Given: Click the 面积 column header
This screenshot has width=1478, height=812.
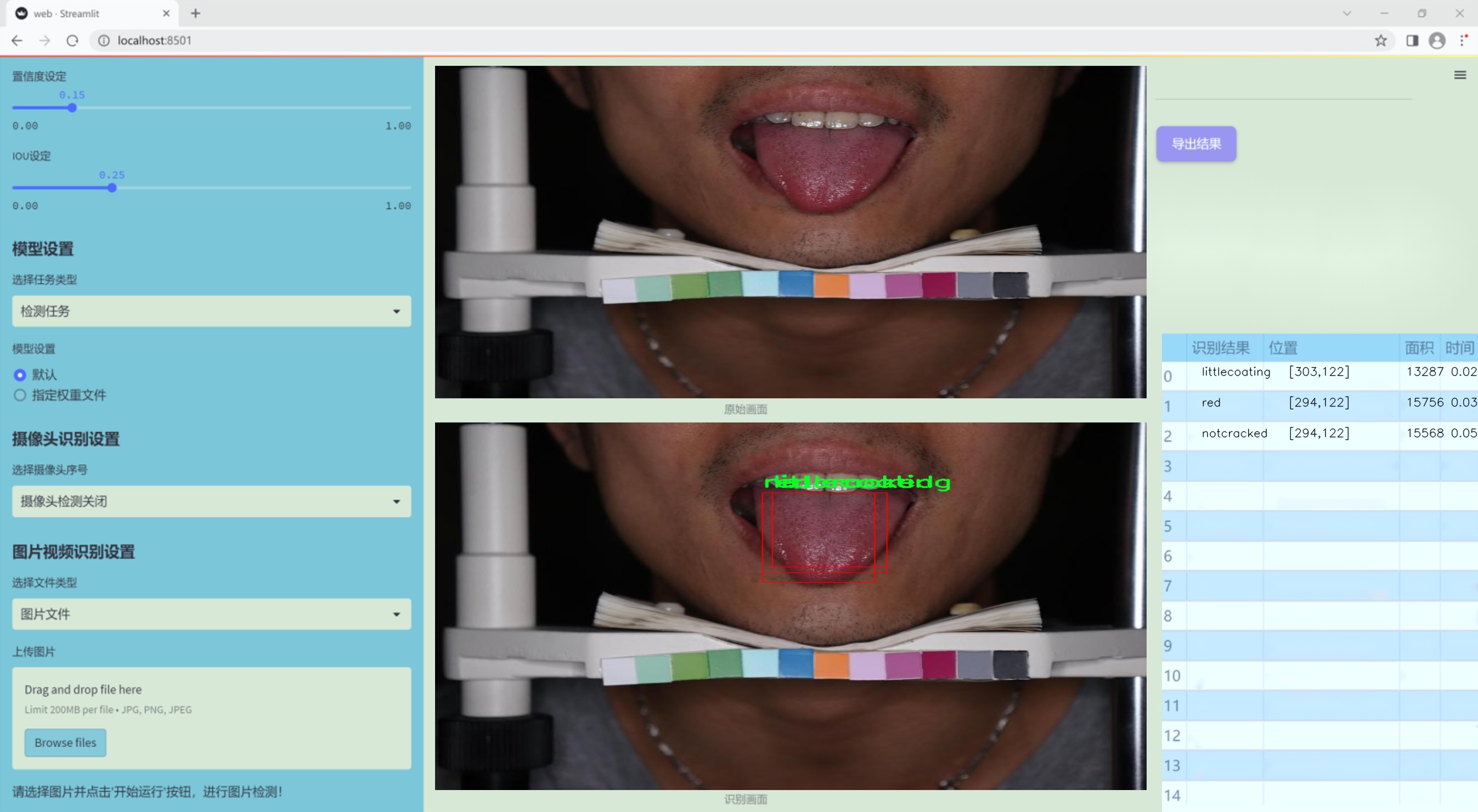Looking at the screenshot, I should pos(1419,348).
